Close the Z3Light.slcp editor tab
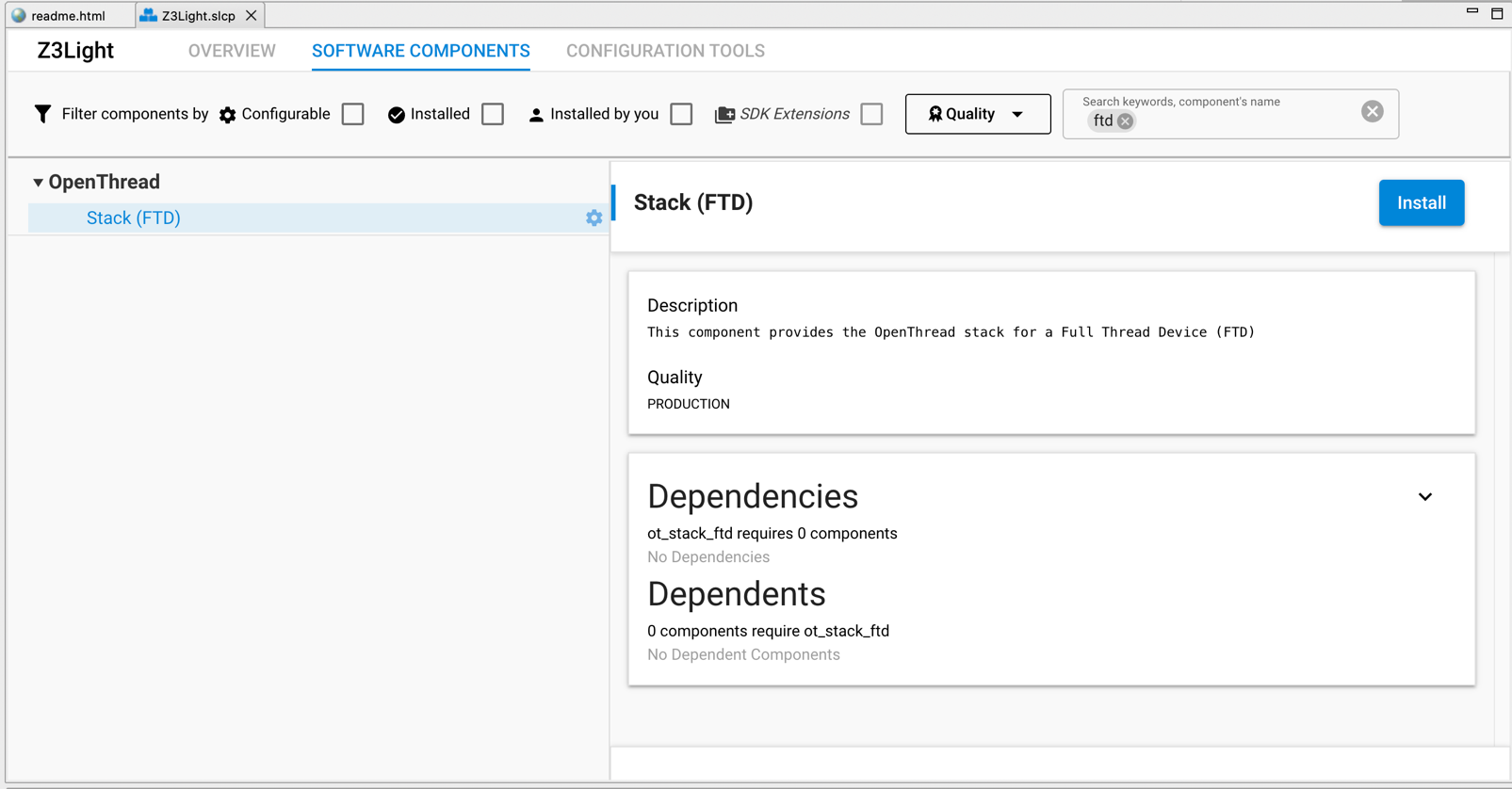Image resolution: width=1512 pixels, height=789 pixels. pyautogui.click(x=252, y=15)
